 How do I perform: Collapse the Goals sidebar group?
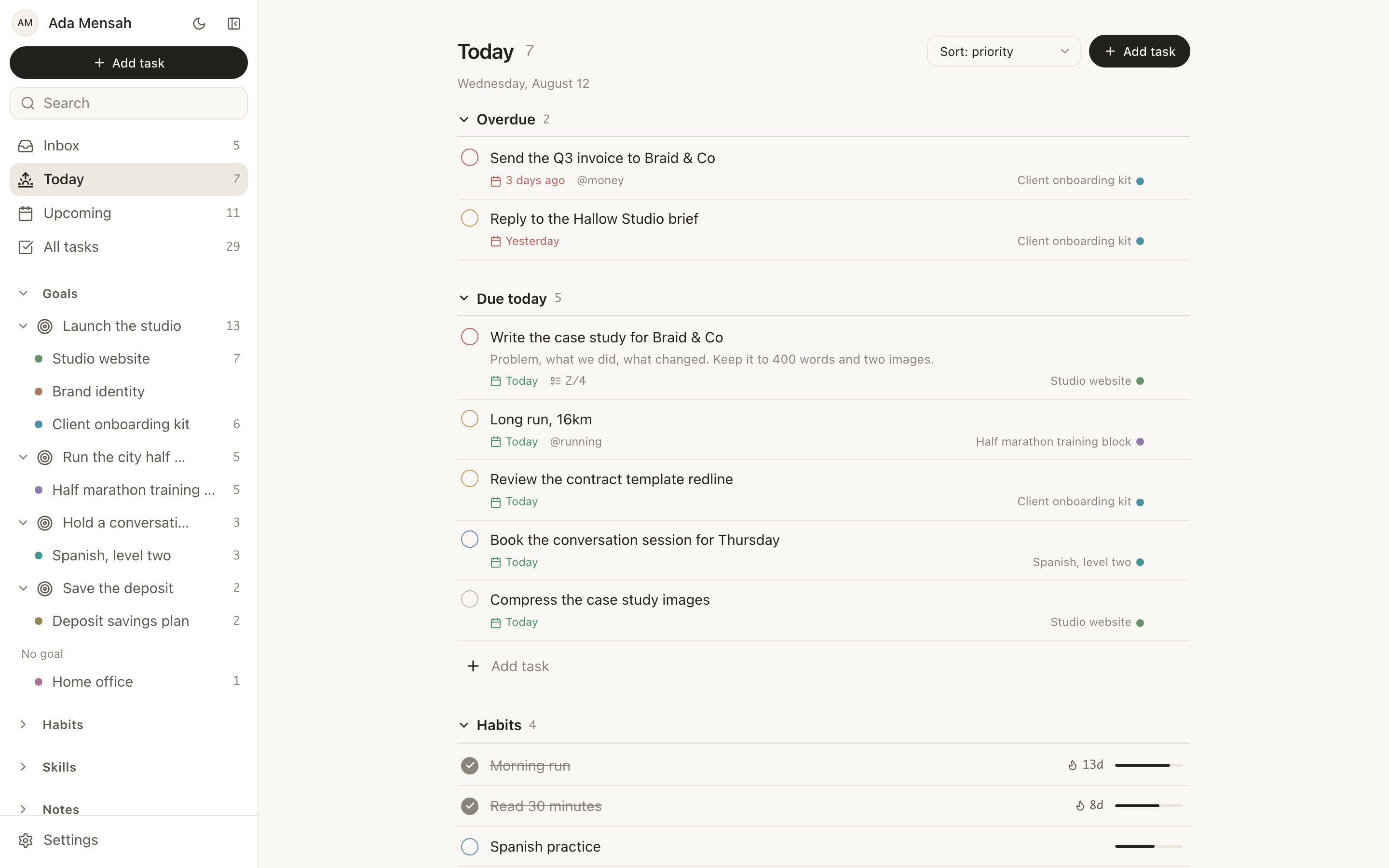click(23, 293)
